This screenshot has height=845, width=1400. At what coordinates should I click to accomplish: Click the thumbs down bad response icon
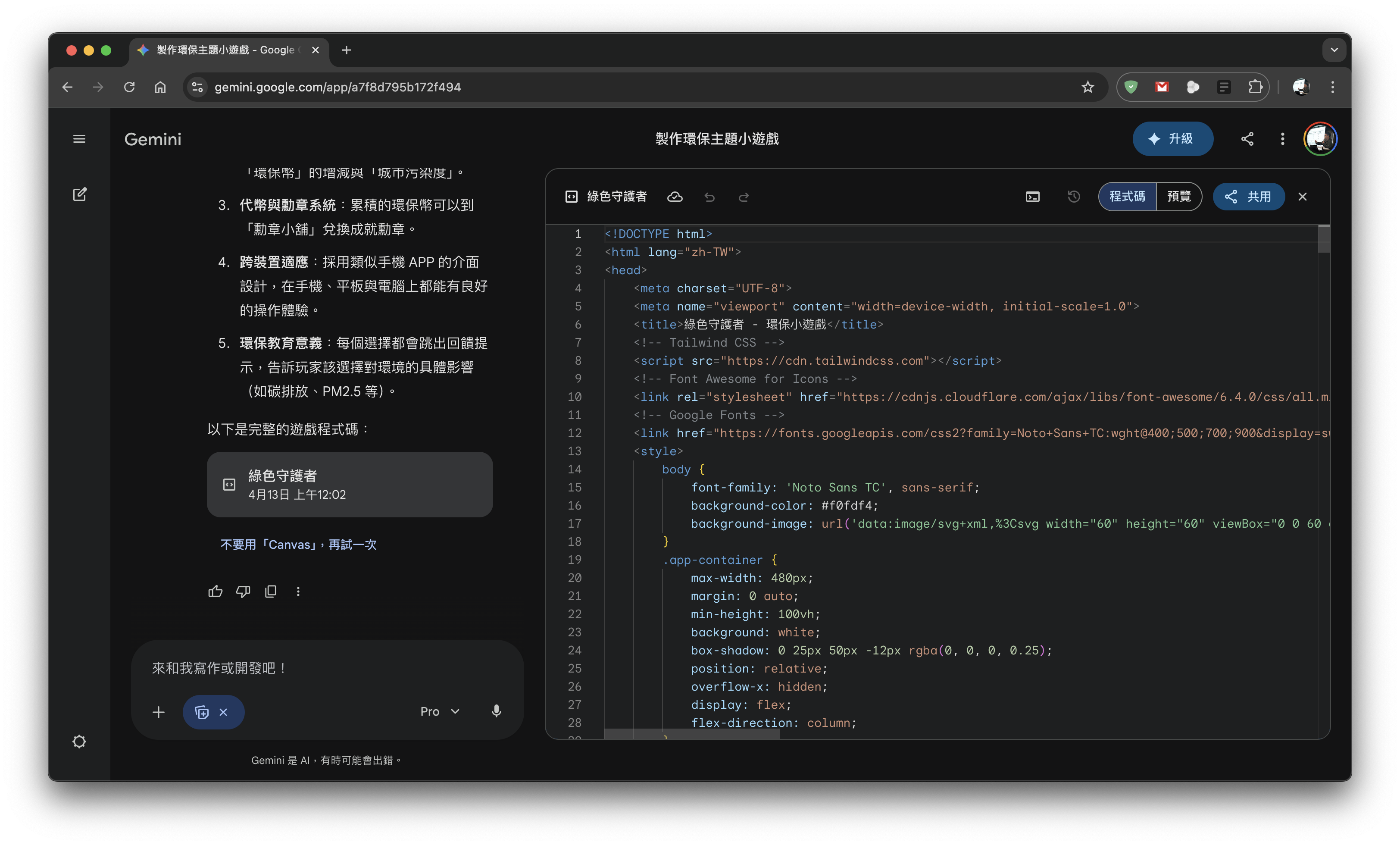[243, 591]
